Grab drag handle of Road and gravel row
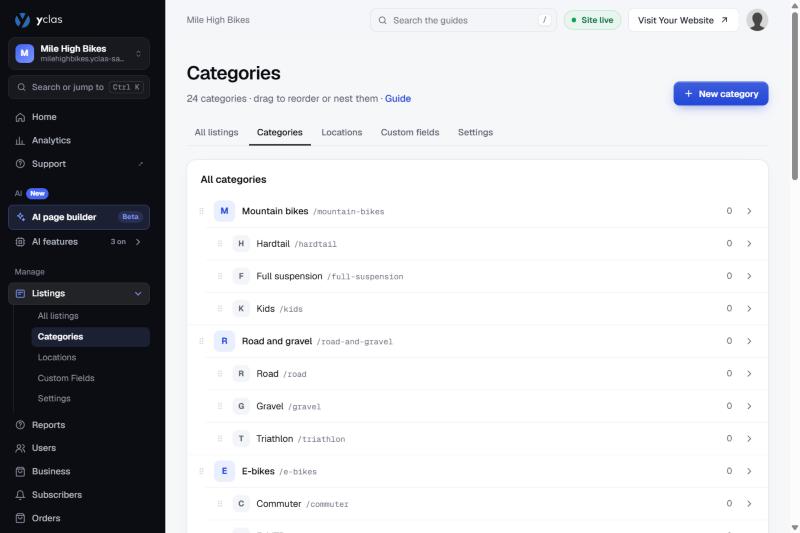This screenshot has width=800, height=533. click(202, 341)
